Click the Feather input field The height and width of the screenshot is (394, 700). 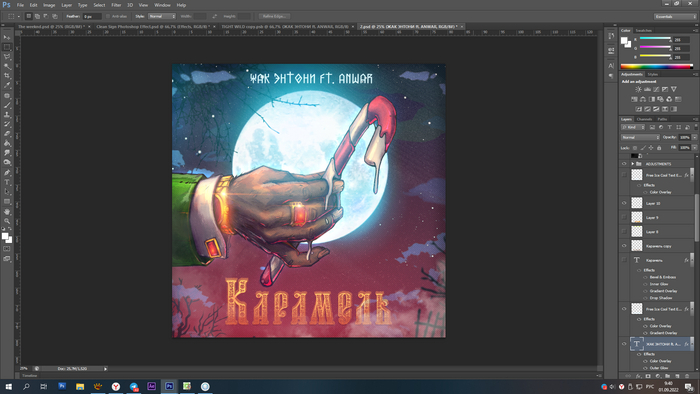pyautogui.click(x=92, y=16)
